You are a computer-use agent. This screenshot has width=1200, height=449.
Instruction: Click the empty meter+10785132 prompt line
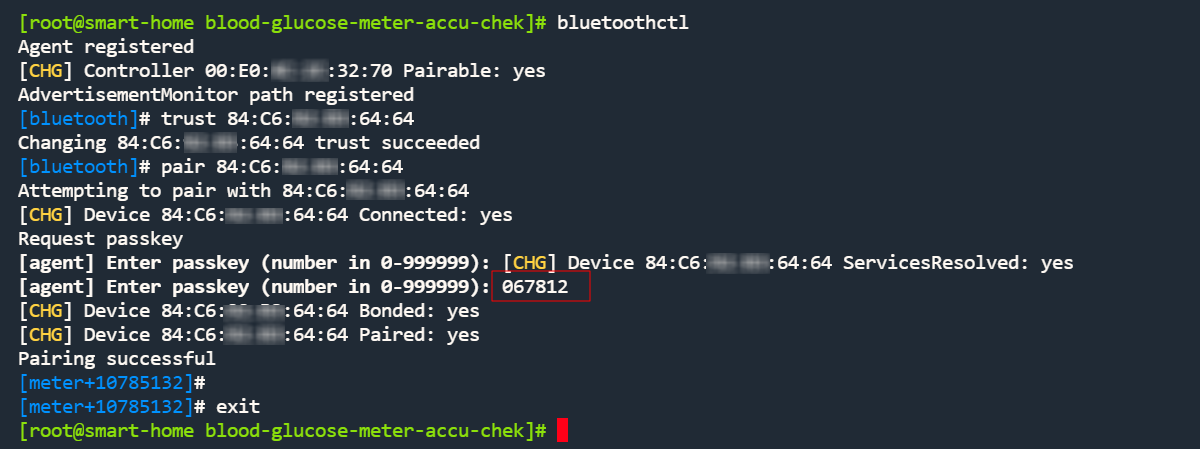pyautogui.click(x=111, y=383)
